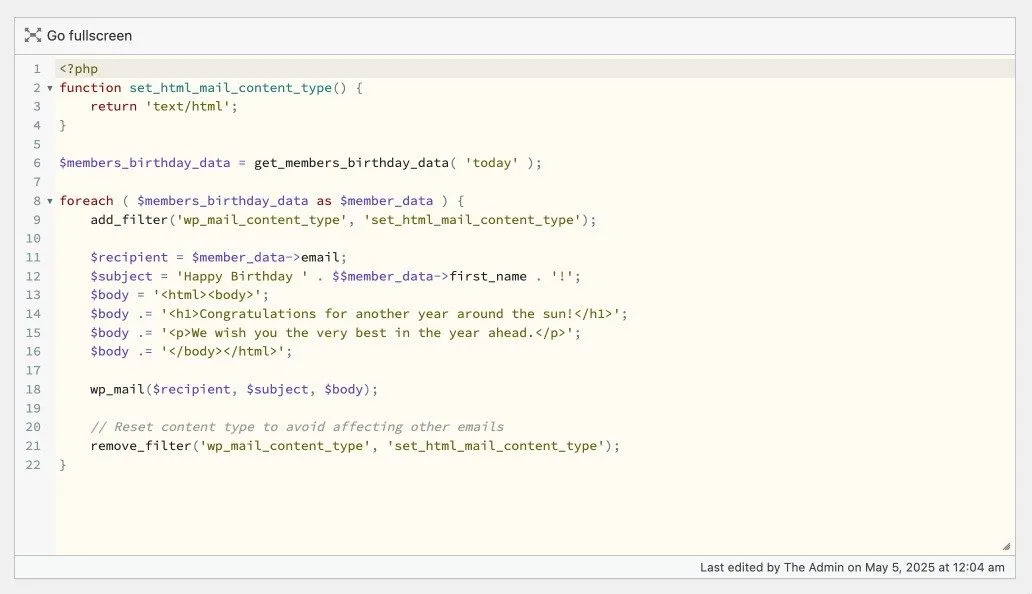
Task: Collapse the foreach fold arrow on line 8
Action: tap(50, 201)
